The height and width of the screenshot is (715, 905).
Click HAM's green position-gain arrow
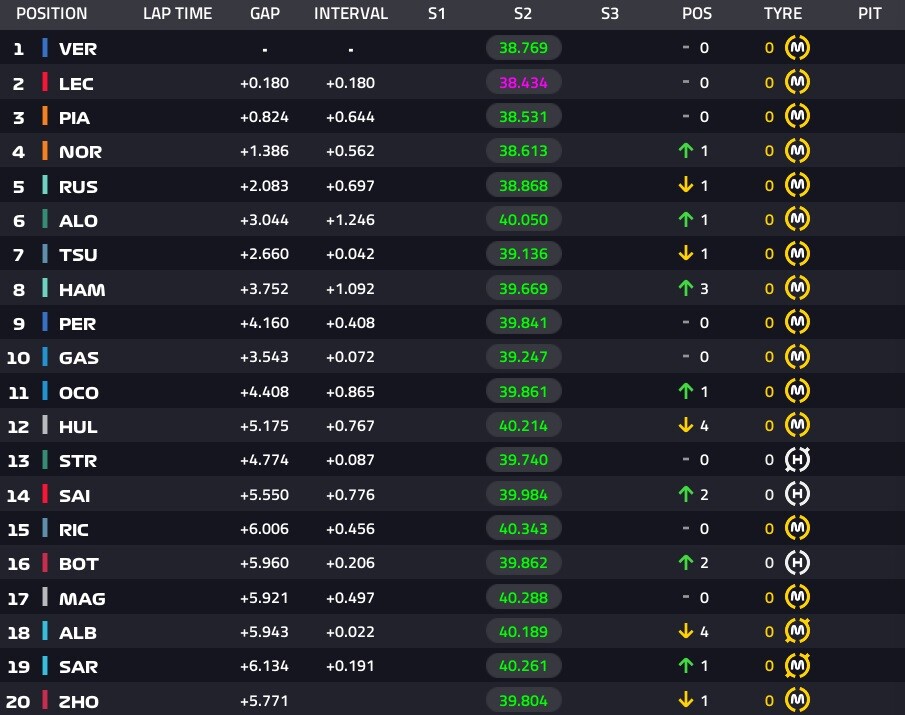[x=686, y=288]
